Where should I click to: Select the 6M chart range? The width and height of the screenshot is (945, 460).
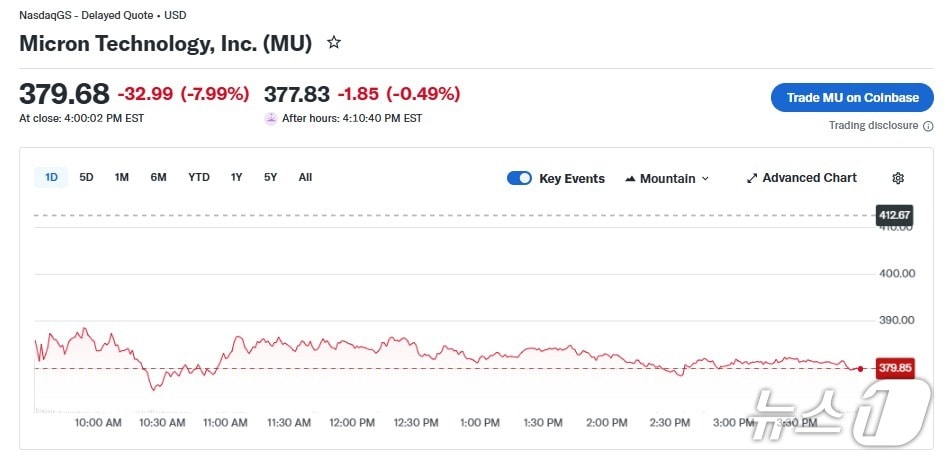tap(158, 177)
